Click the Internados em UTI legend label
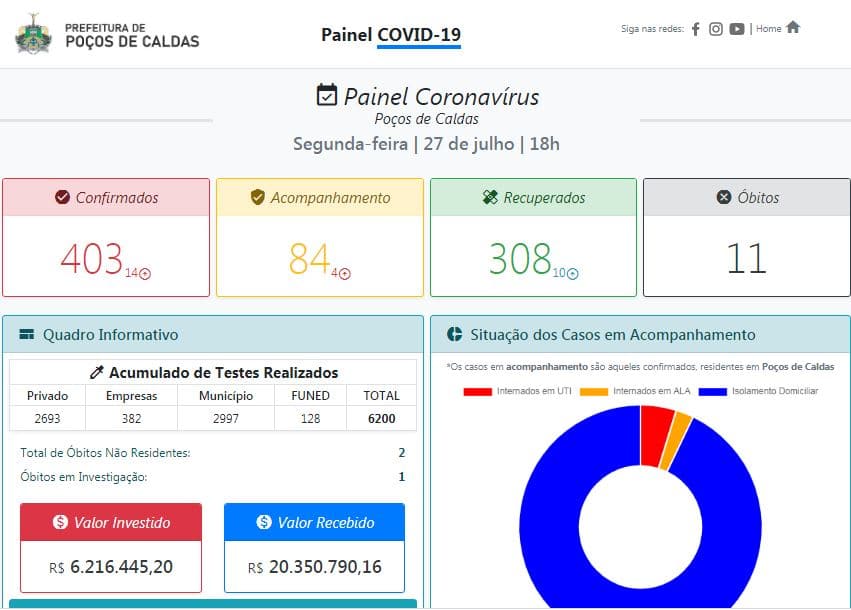 point(534,391)
